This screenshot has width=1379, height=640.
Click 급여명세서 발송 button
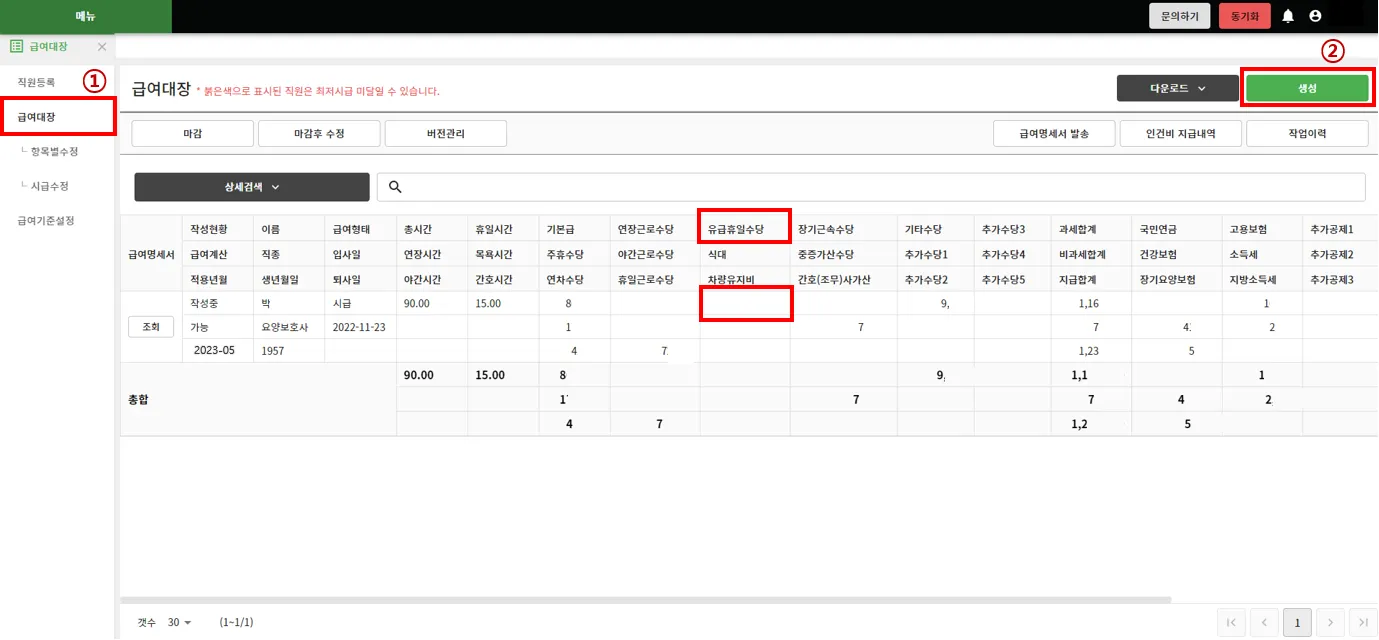tap(1054, 133)
